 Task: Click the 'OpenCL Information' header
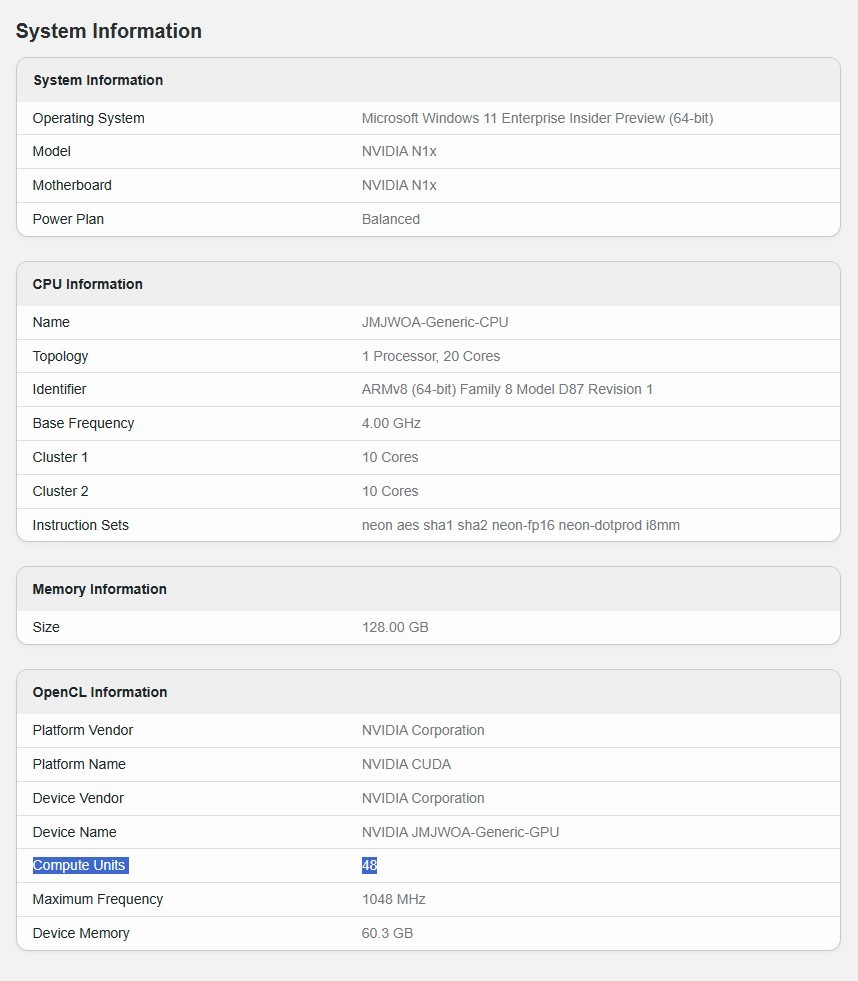(100, 692)
